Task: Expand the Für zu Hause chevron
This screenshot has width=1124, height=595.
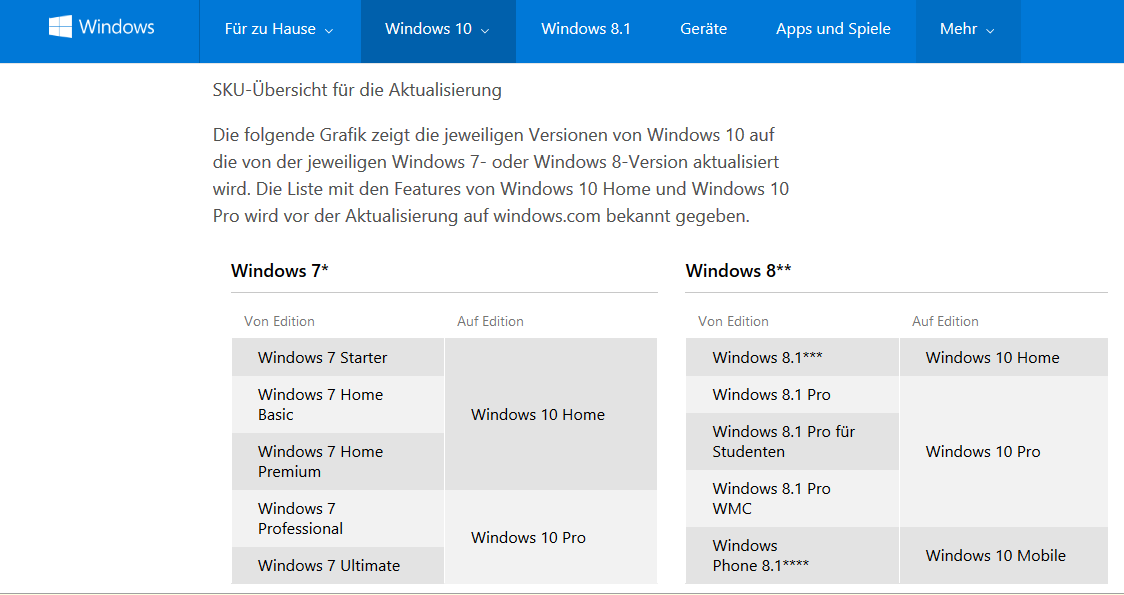Action: [329, 31]
